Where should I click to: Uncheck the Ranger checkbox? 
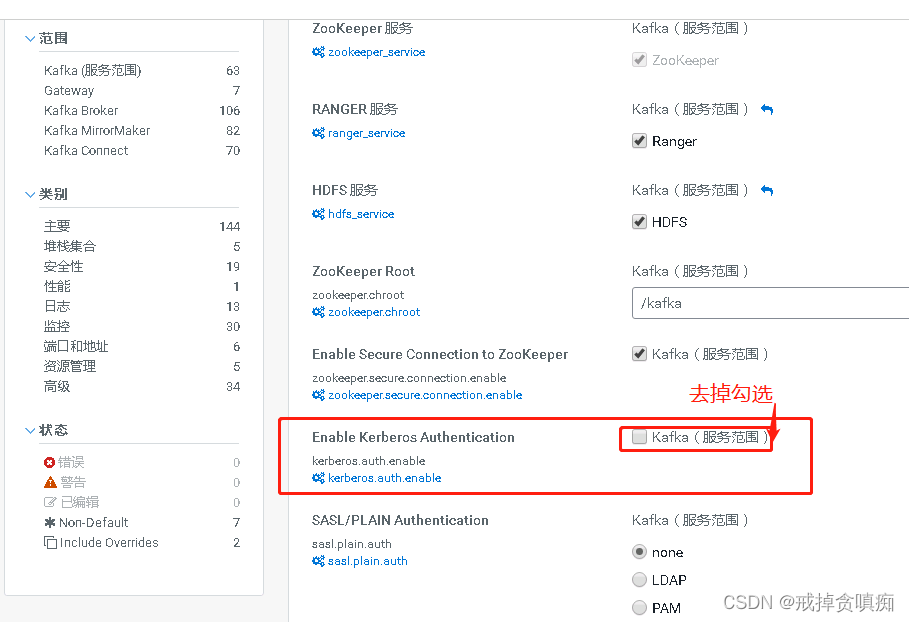[x=639, y=141]
